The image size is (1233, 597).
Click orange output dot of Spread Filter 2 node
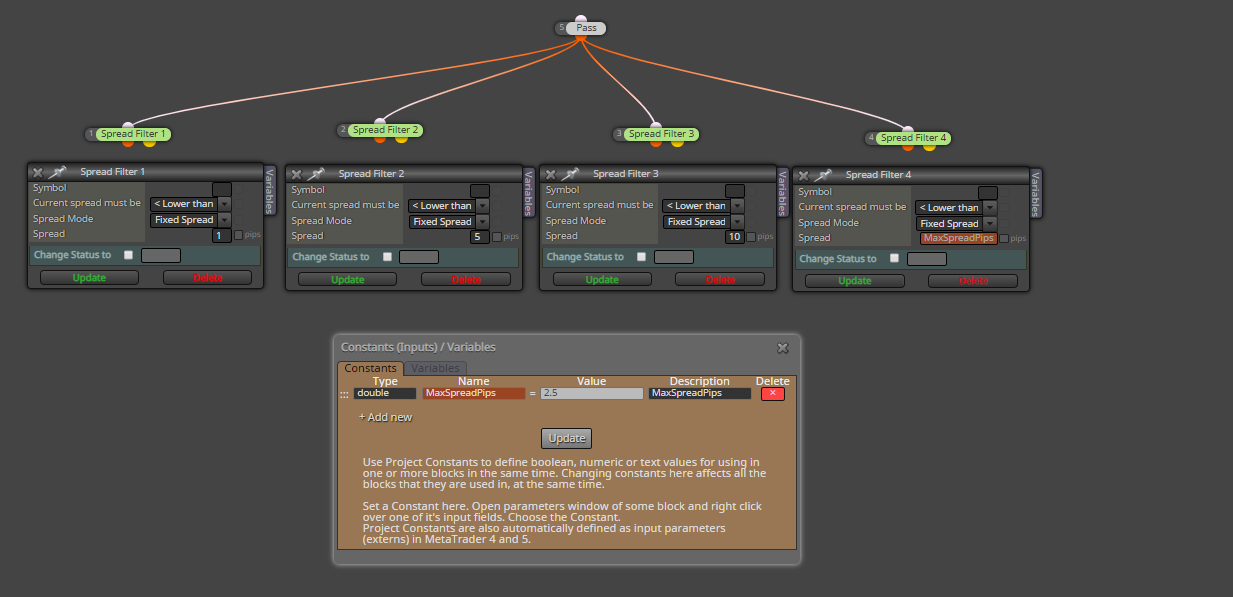click(380, 138)
